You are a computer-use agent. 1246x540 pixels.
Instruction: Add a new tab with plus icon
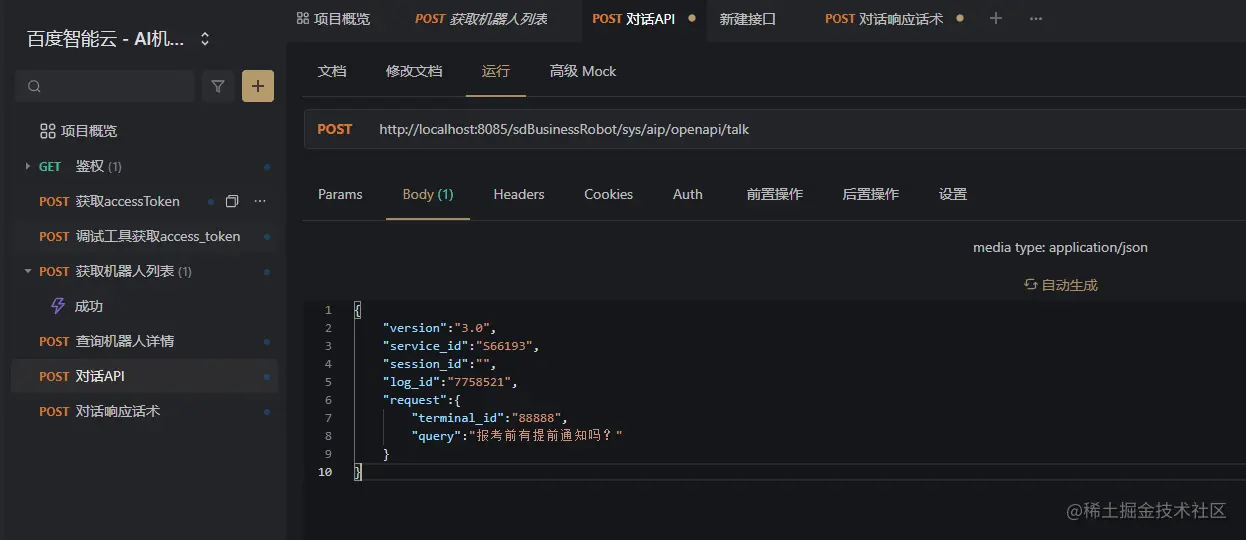pos(995,18)
